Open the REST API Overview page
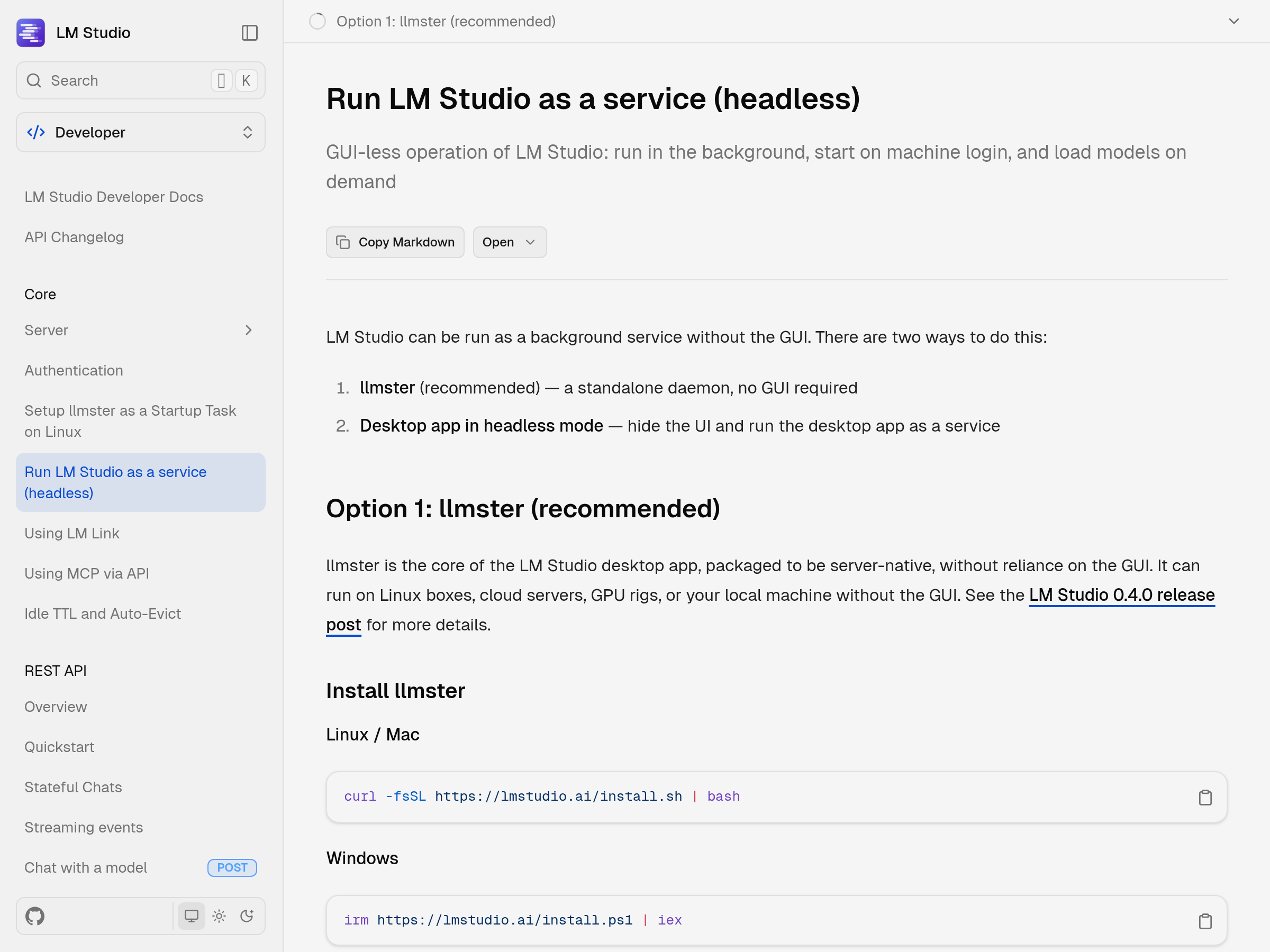The height and width of the screenshot is (952, 1270). [56, 707]
